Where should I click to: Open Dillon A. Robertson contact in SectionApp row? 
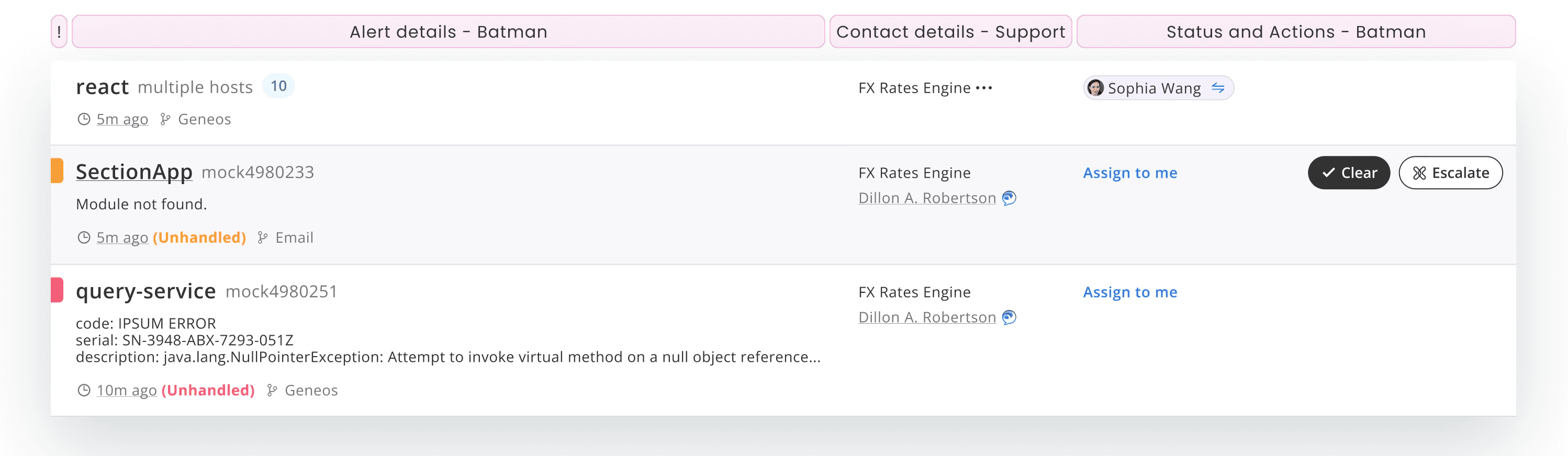[927, 198]
